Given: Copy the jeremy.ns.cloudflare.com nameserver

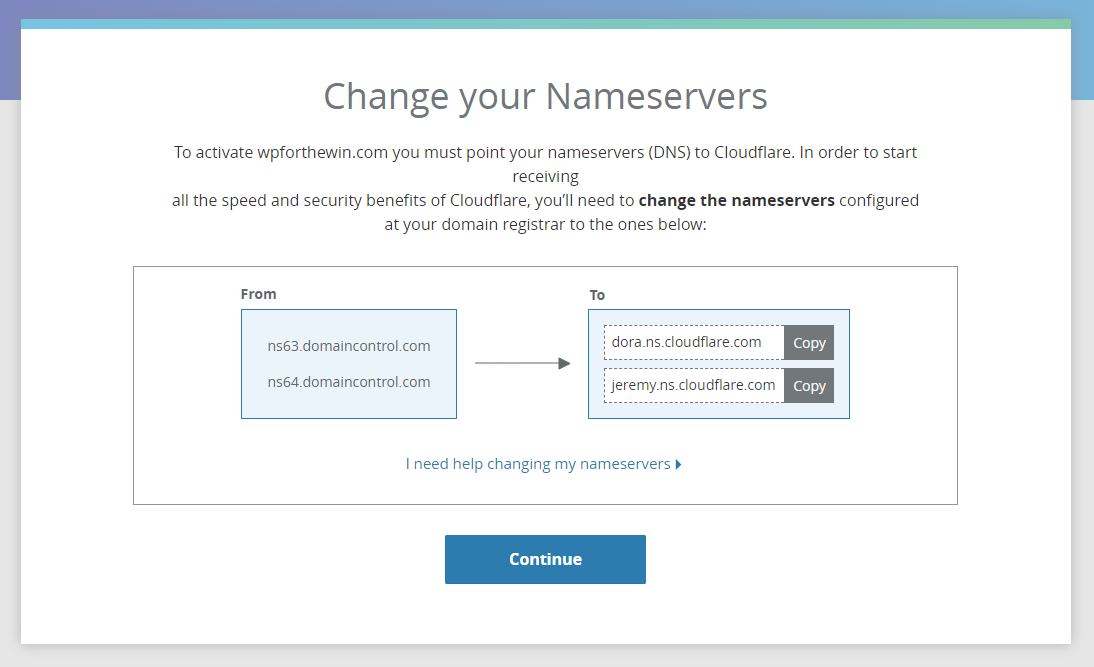Looking at the screenshot, I should click(809, 386).
